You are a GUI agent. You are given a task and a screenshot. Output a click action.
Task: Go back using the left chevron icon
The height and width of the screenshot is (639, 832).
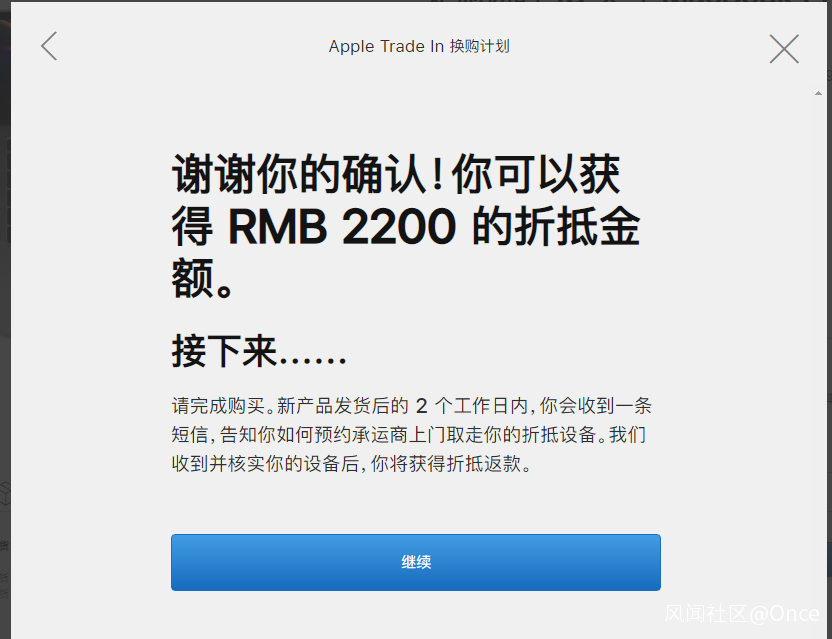pyautogui.click(x=49, y=46)
